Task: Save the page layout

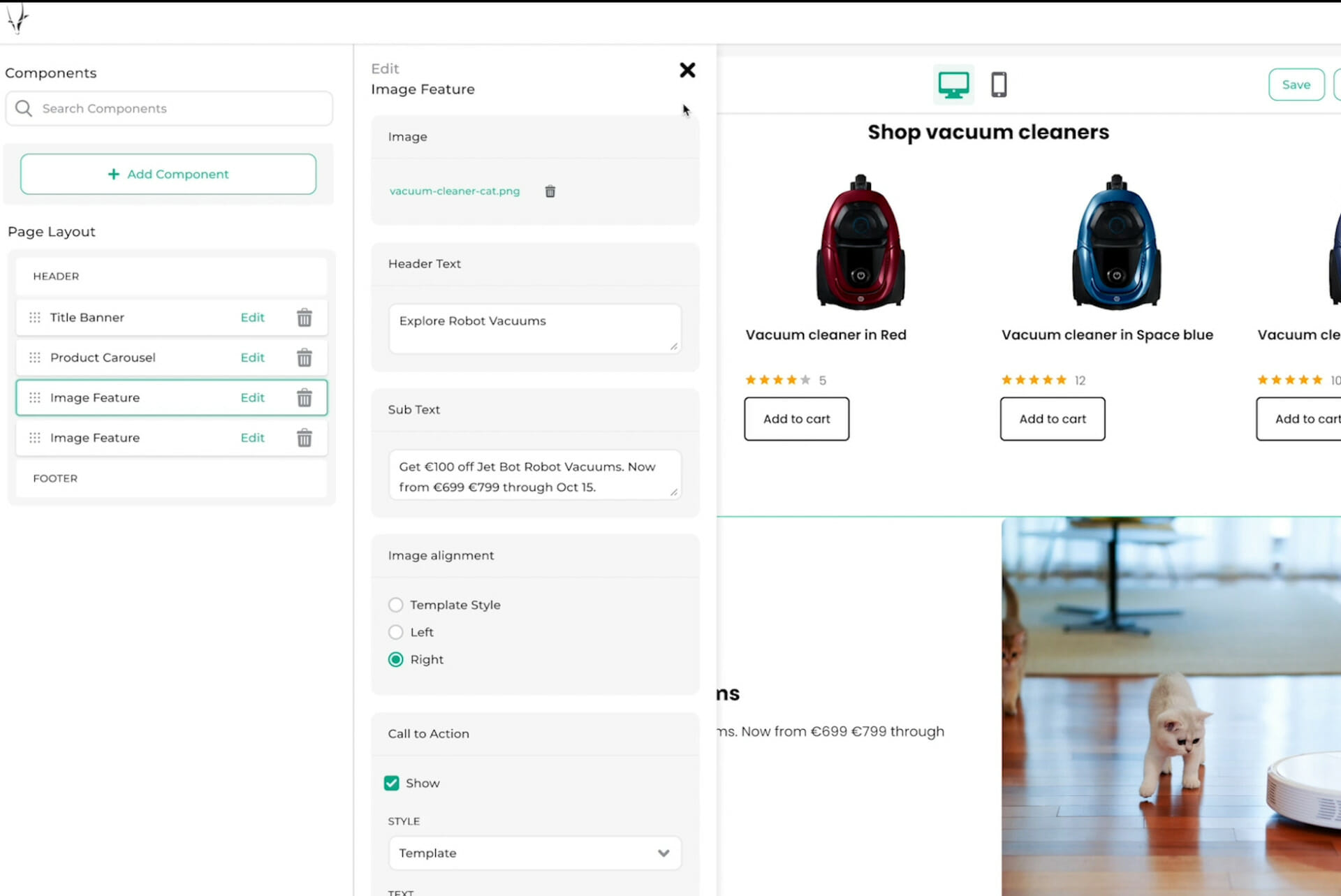Action: tap(1296, 85)
